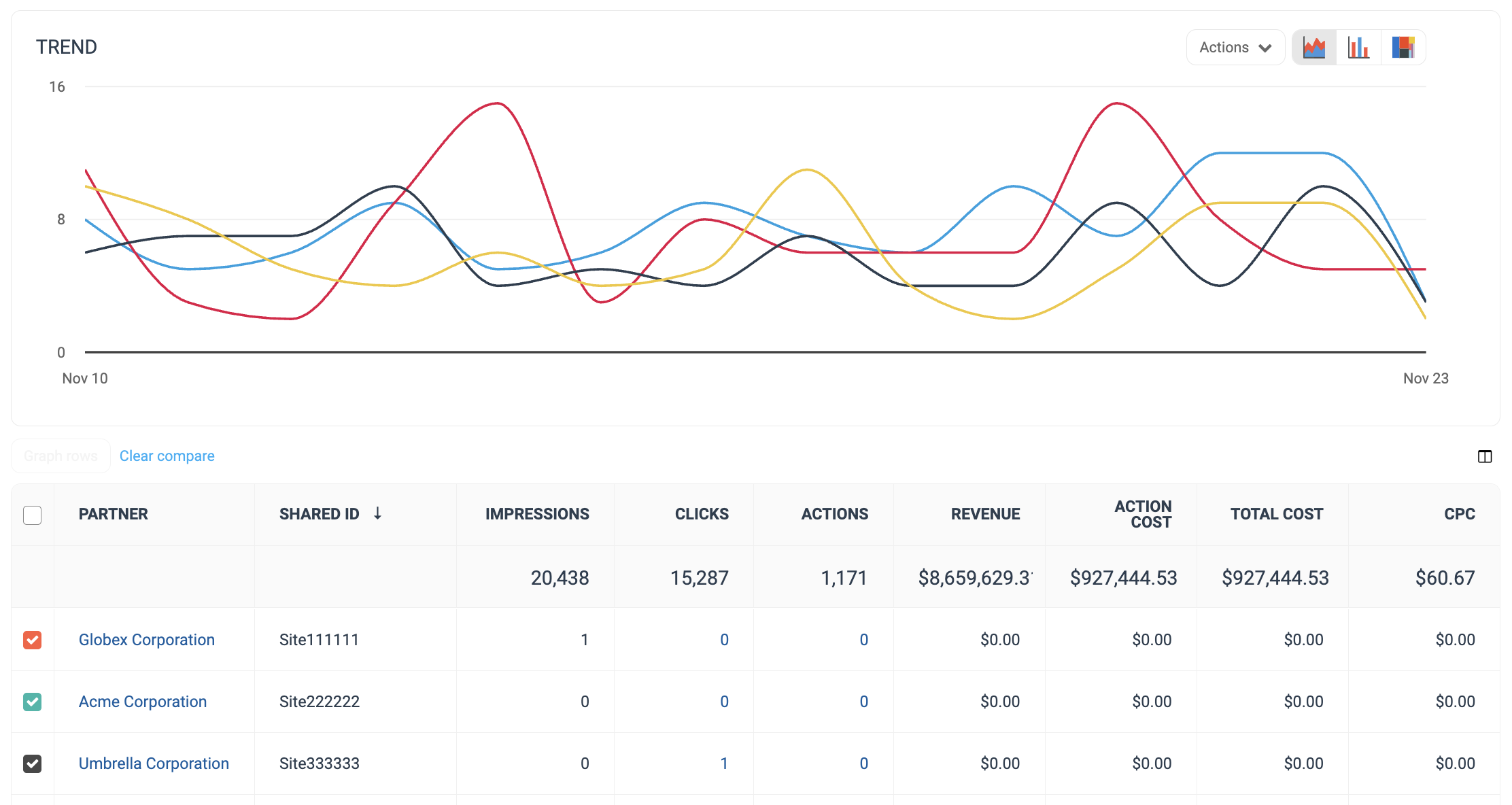Screen dimensions: 1512x805
Task: Click total actions value 1,171
Action: coord(844,578)
